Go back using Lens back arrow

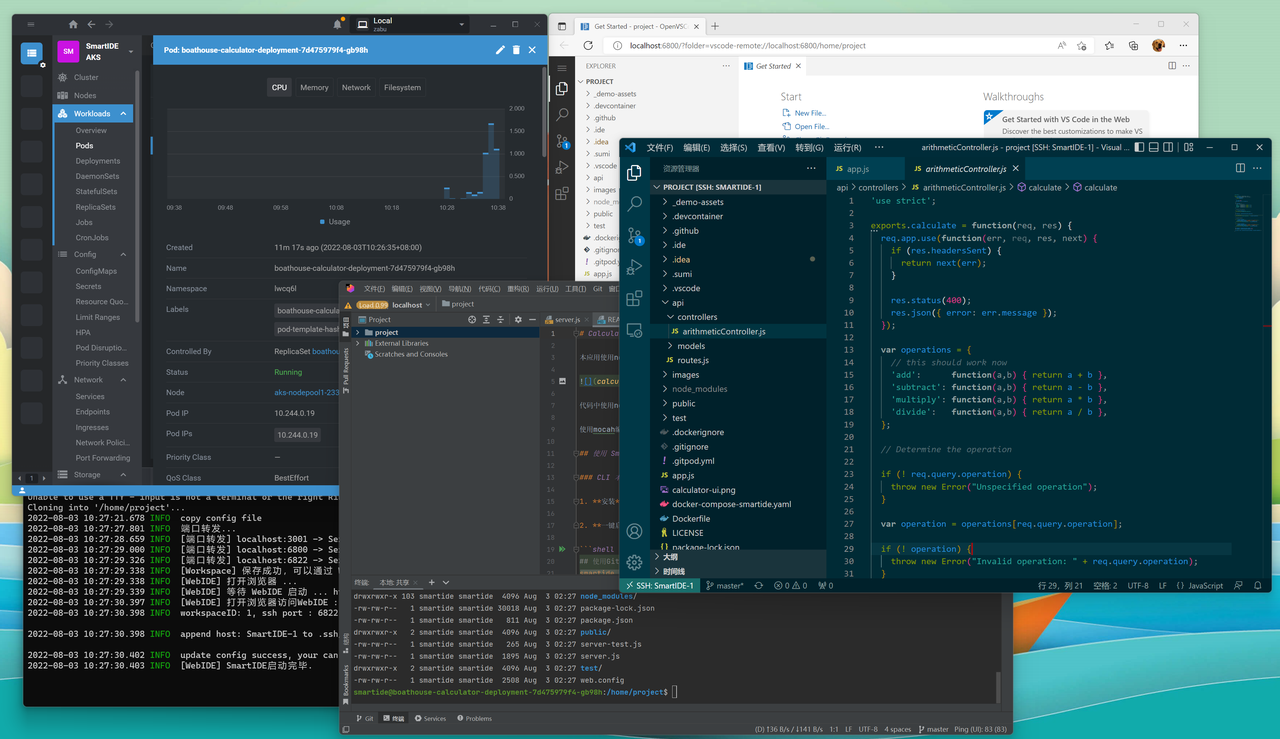point(92,24)
